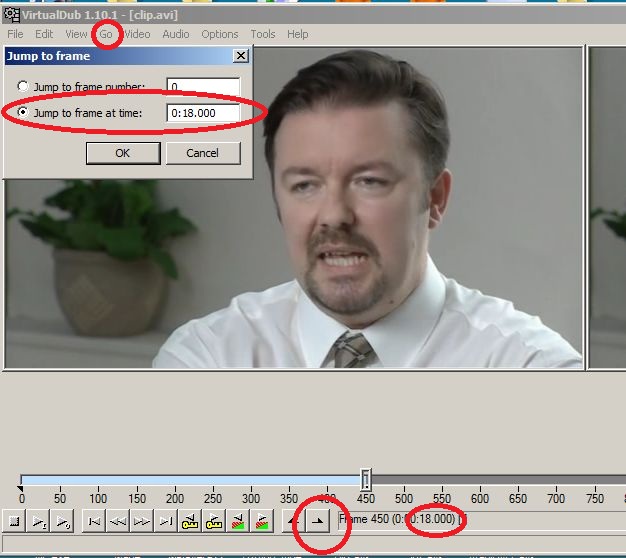Open the Audio menu
626x558 pixels.
[x=176, y=34]
